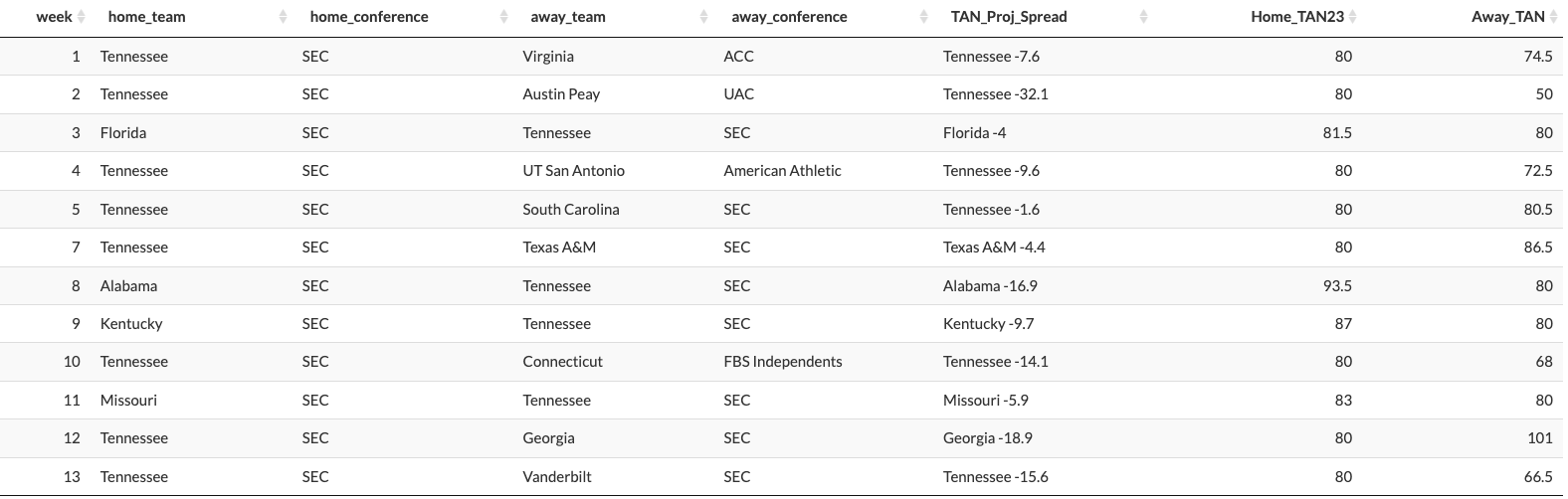Click Home_TAN23 sort arrows

(1353, 17)
